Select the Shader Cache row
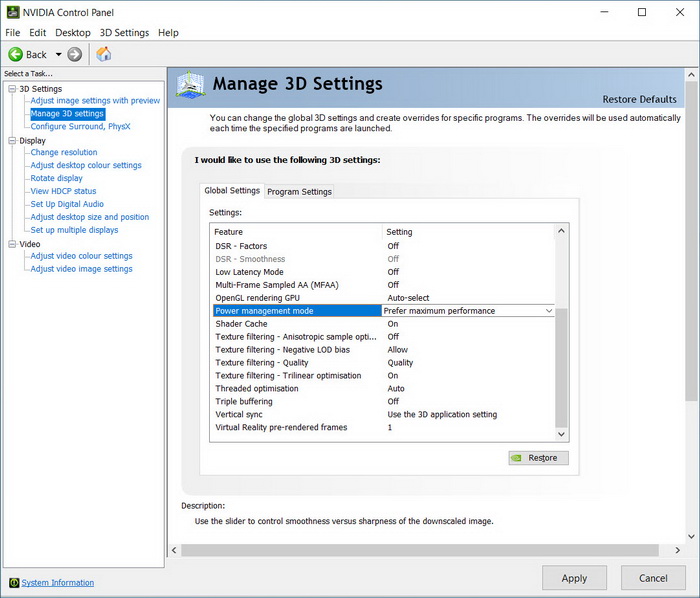Image resolution: width=700 pixels, height=598 pixels. [383, 324]
